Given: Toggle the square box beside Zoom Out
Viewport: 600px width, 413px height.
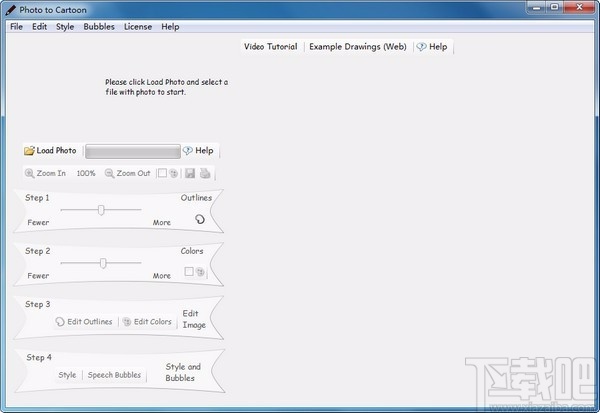Looking at the screenshot, I should tap(162, 173).
